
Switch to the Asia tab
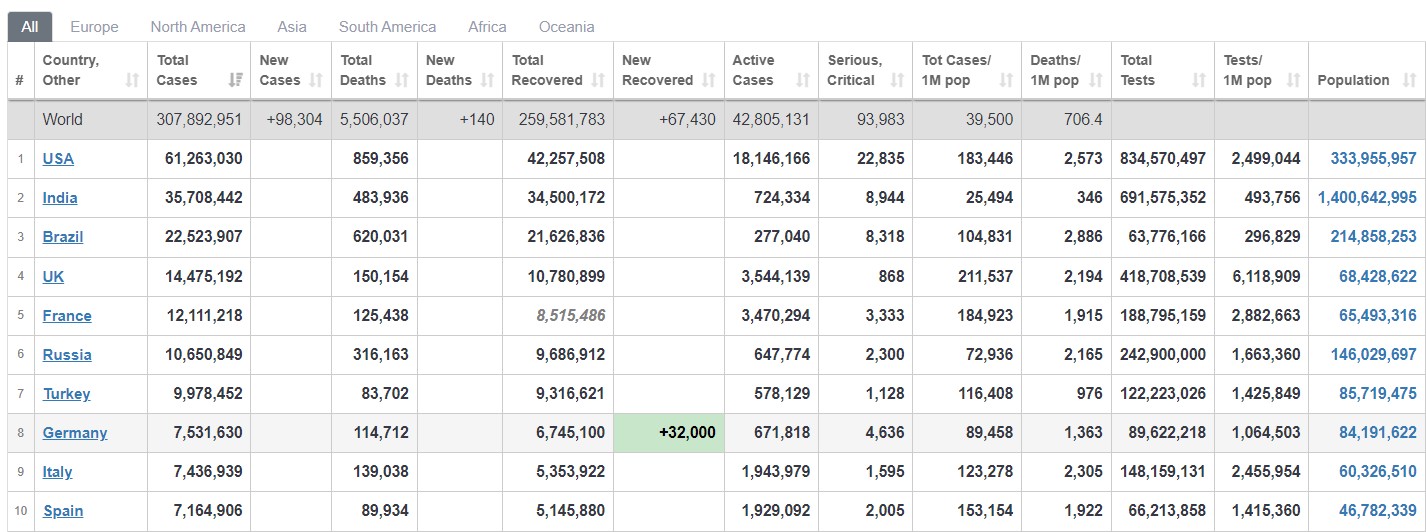292,27
